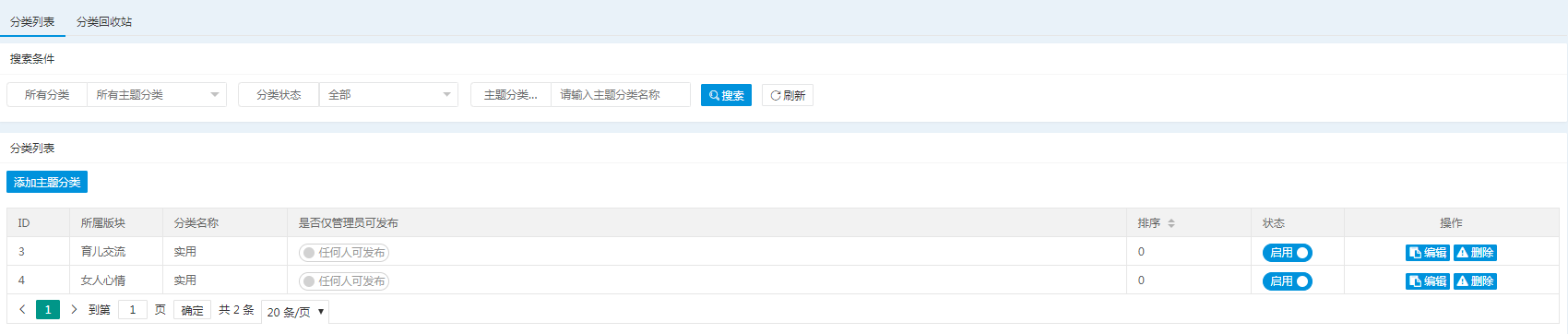
Task: Click the 确定 pagination button
Action: pyautogui.click(x=192, y=310)
